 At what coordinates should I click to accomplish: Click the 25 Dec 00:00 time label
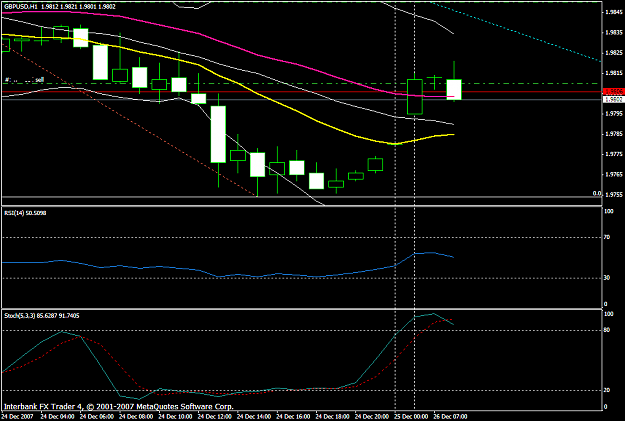[411, 417]
